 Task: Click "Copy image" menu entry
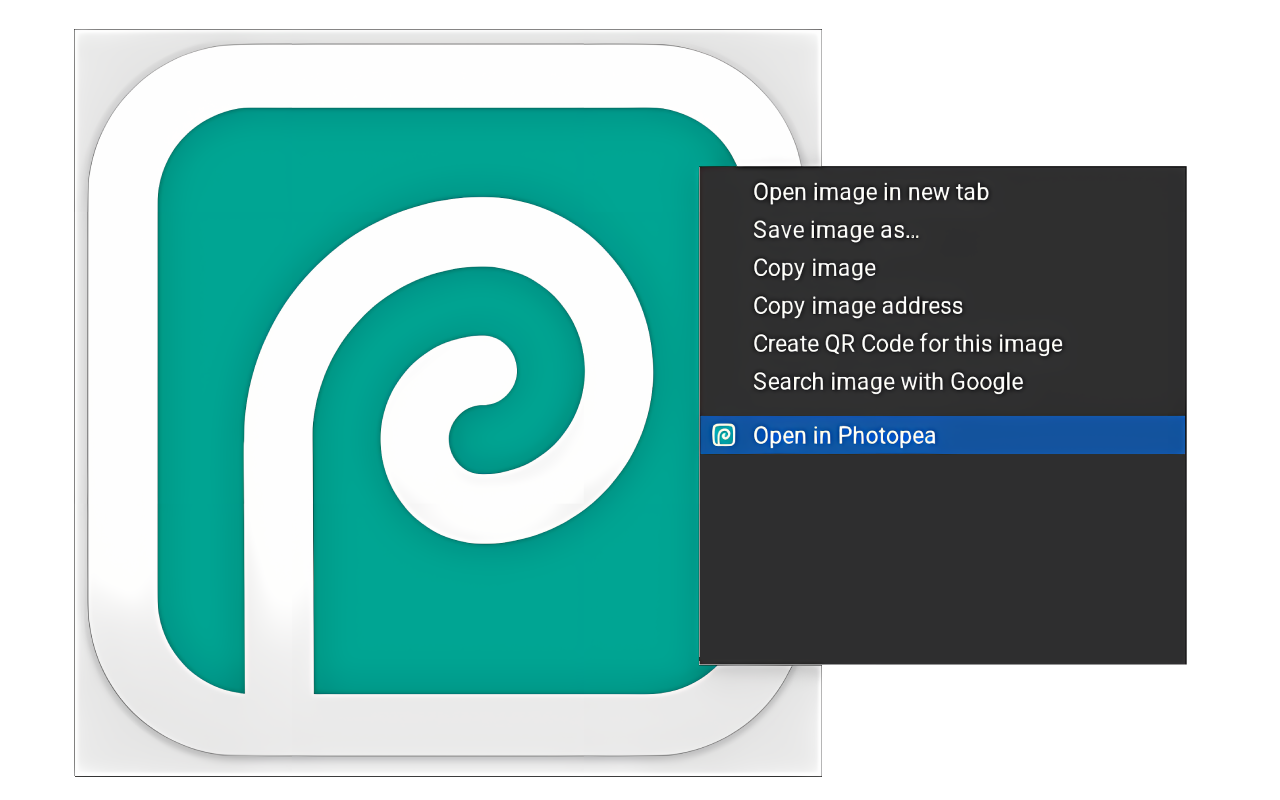(x=942, y=268)
